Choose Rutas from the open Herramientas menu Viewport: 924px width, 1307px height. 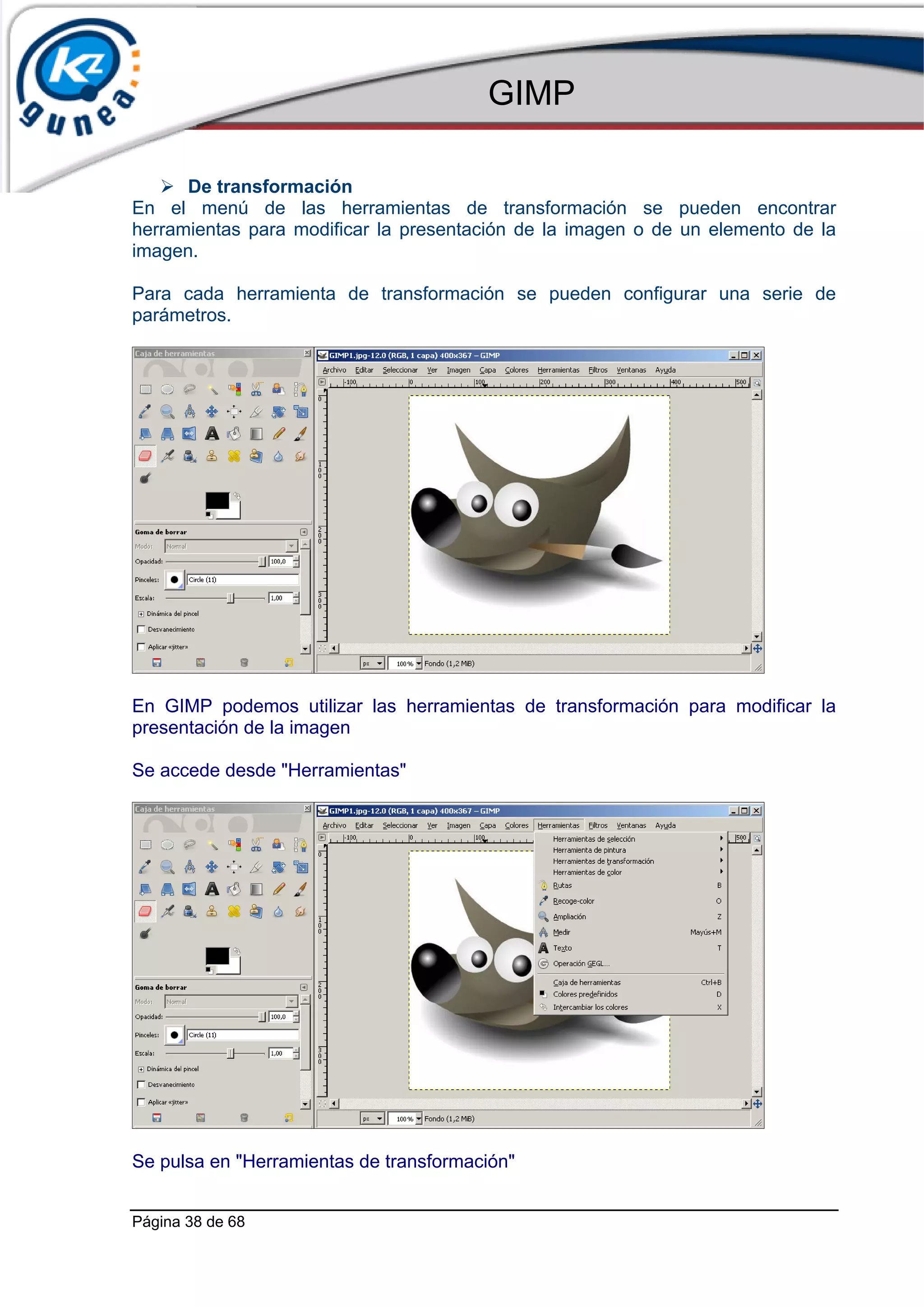click(631, 885)
